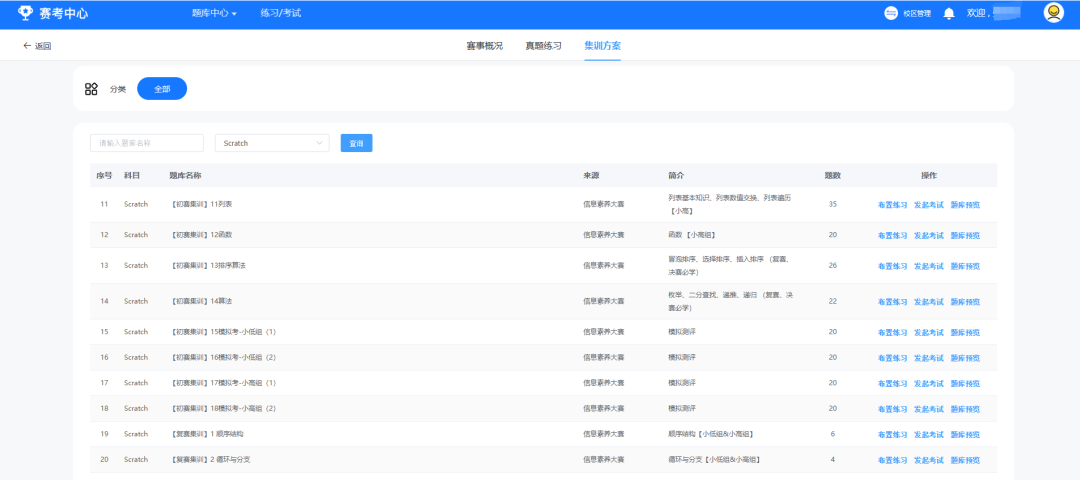Click 题库预览 for 14算法 row
This screenshot has width=1080, height=480.
pyautogui.click(x=965, y=302)
